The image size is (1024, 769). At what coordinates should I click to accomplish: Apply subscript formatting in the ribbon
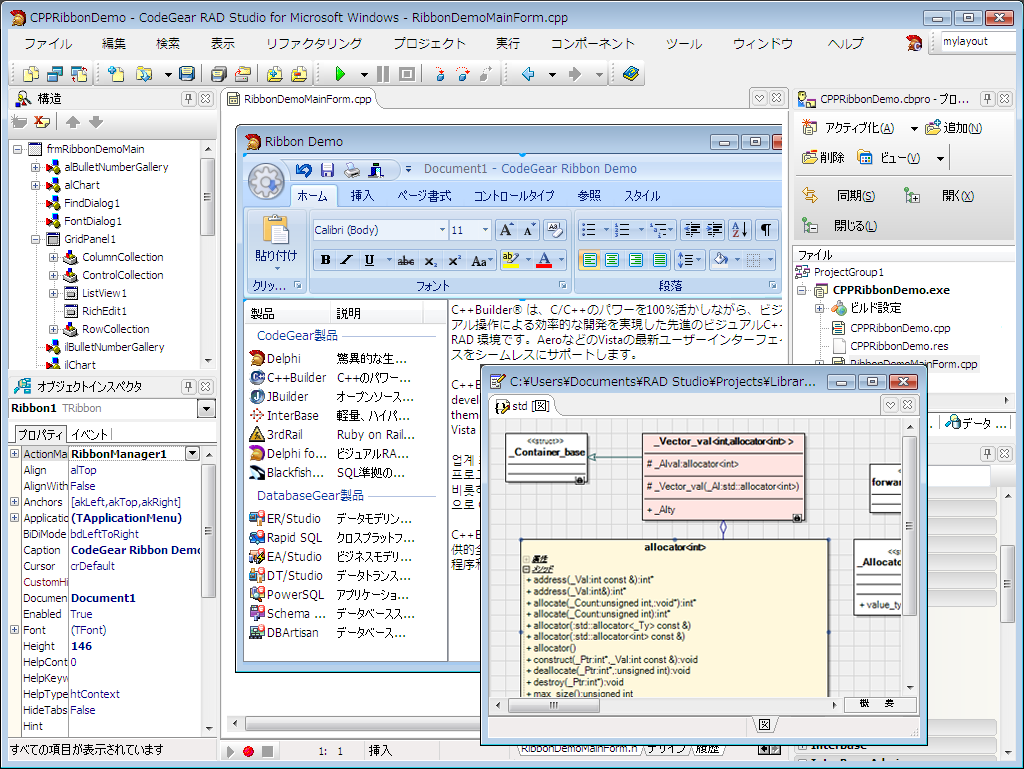coord(430,260)
